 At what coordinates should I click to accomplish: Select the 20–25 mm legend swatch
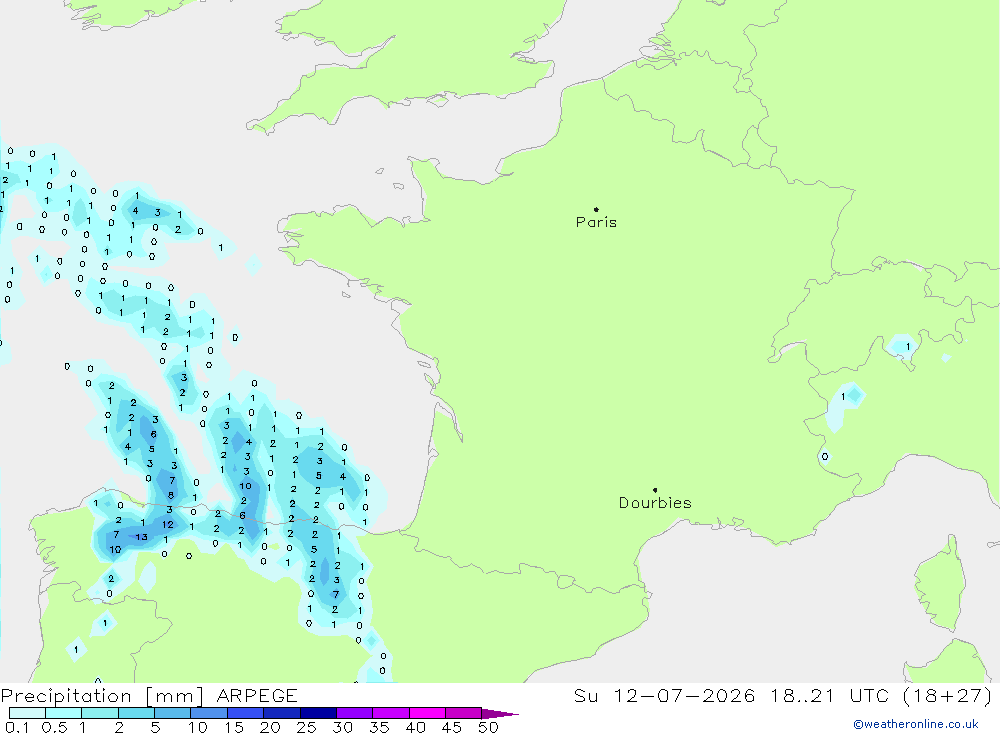pyautogui.click(x=281, y=713)
